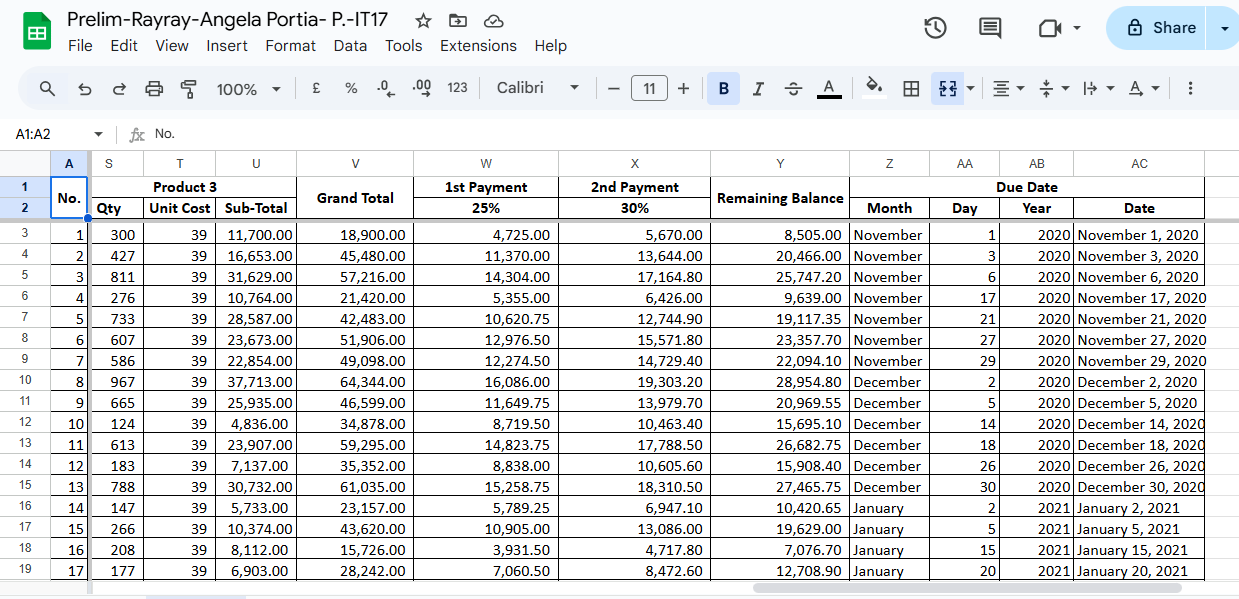The width and height of the screenshot is (1239, 599).
Task: Click the Undo arrow icon
Action: pos(85,89)
